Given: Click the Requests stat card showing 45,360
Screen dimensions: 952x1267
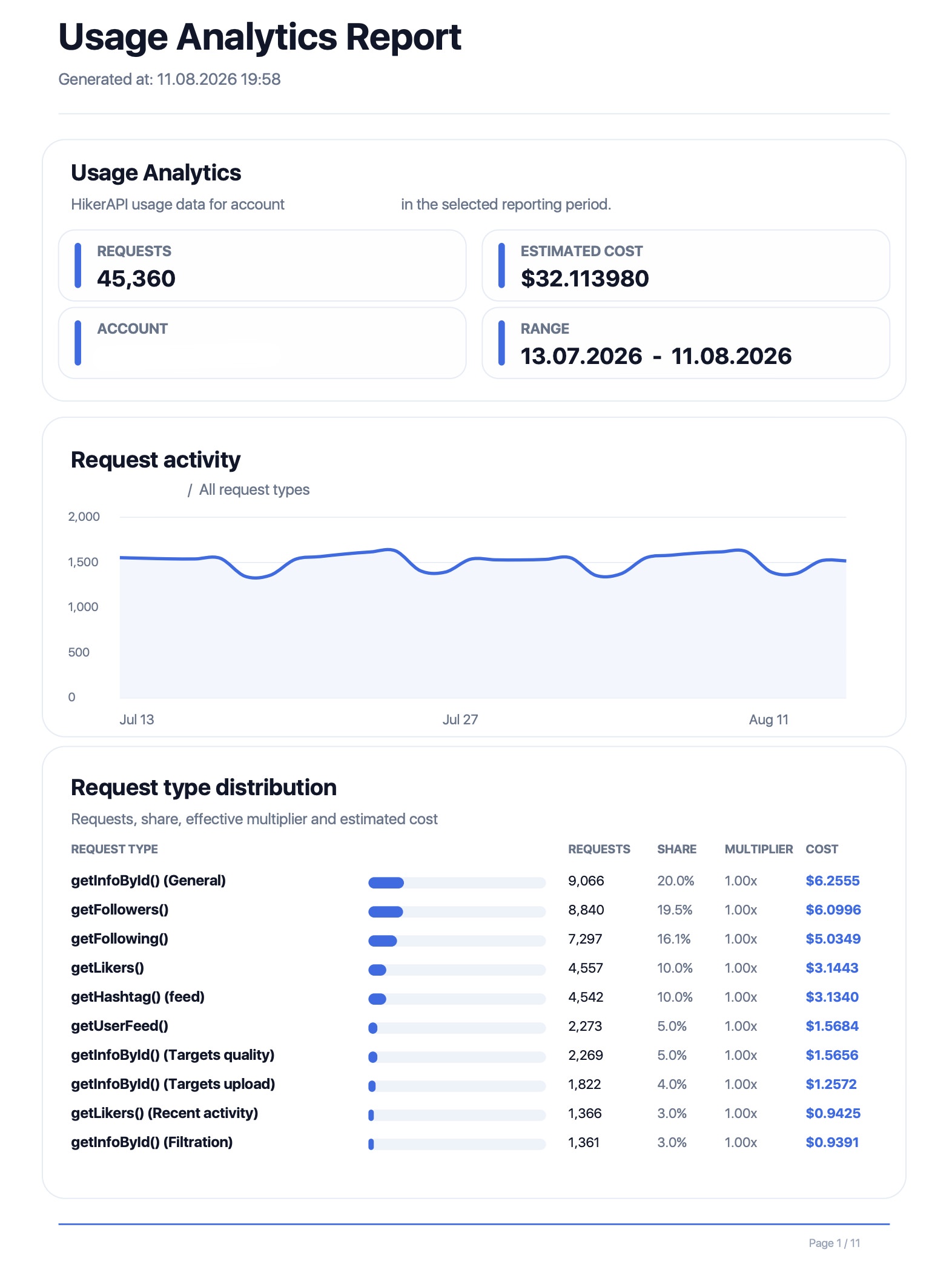Looking at the screenshot, I should 262,265.
